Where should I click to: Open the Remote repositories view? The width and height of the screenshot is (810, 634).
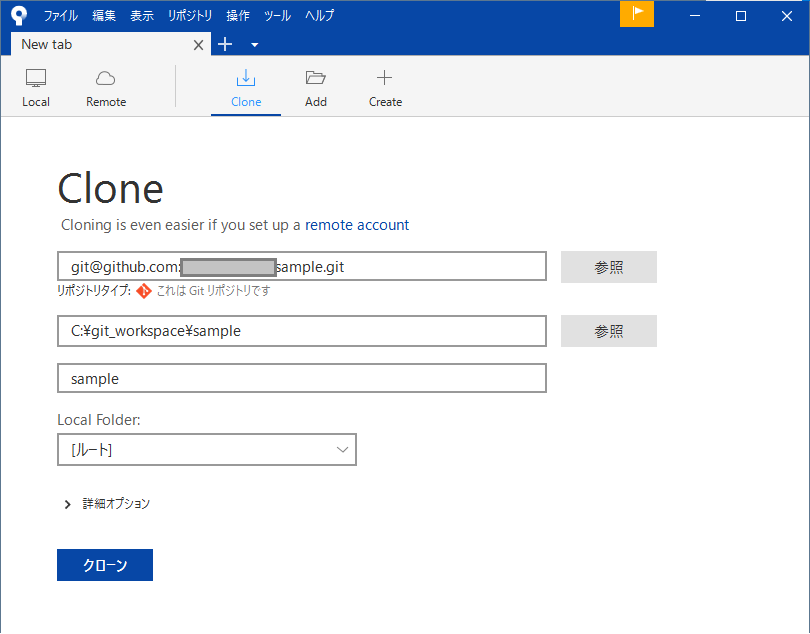pyautogui.click(x=106, y=88)
